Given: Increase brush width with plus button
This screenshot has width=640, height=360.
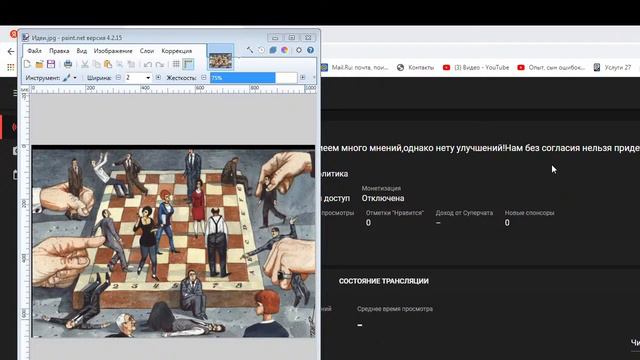Looking at the screenshot, I should tap(158, 78).
